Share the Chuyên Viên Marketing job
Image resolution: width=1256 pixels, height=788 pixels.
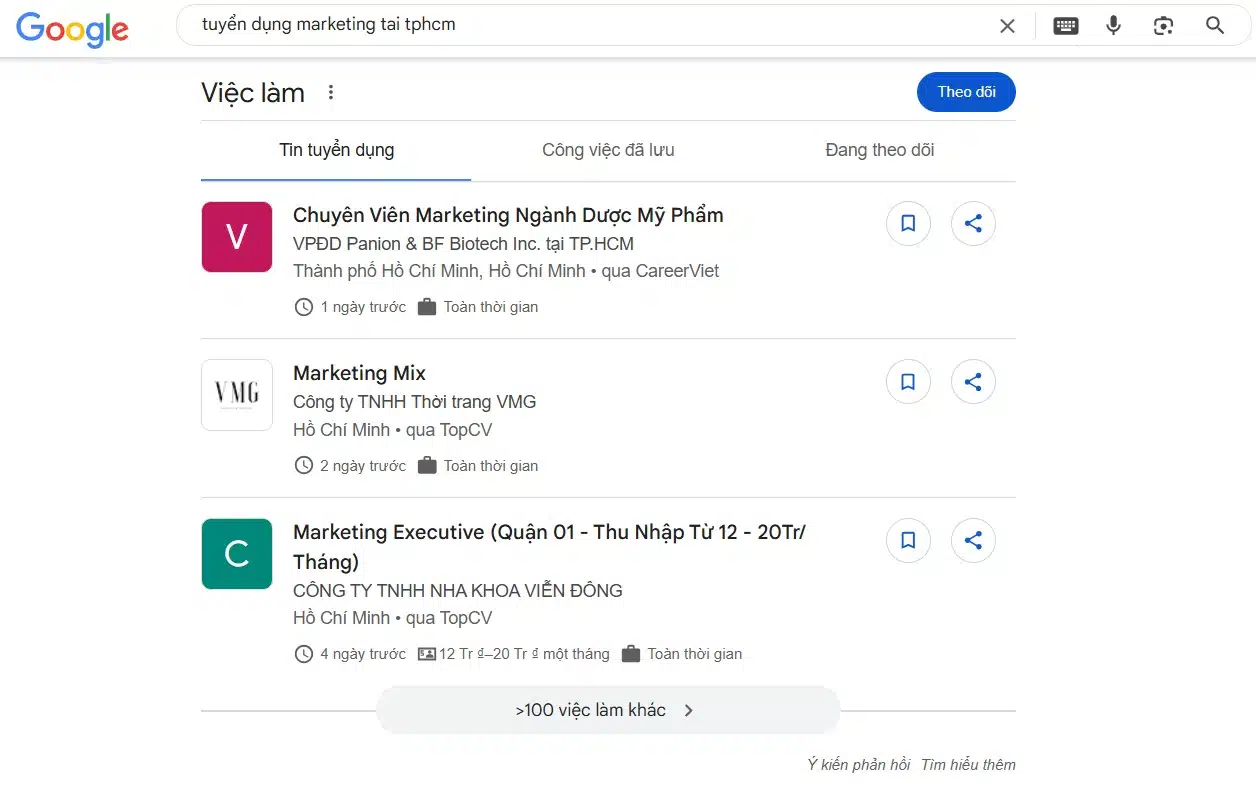pos(973,224)
